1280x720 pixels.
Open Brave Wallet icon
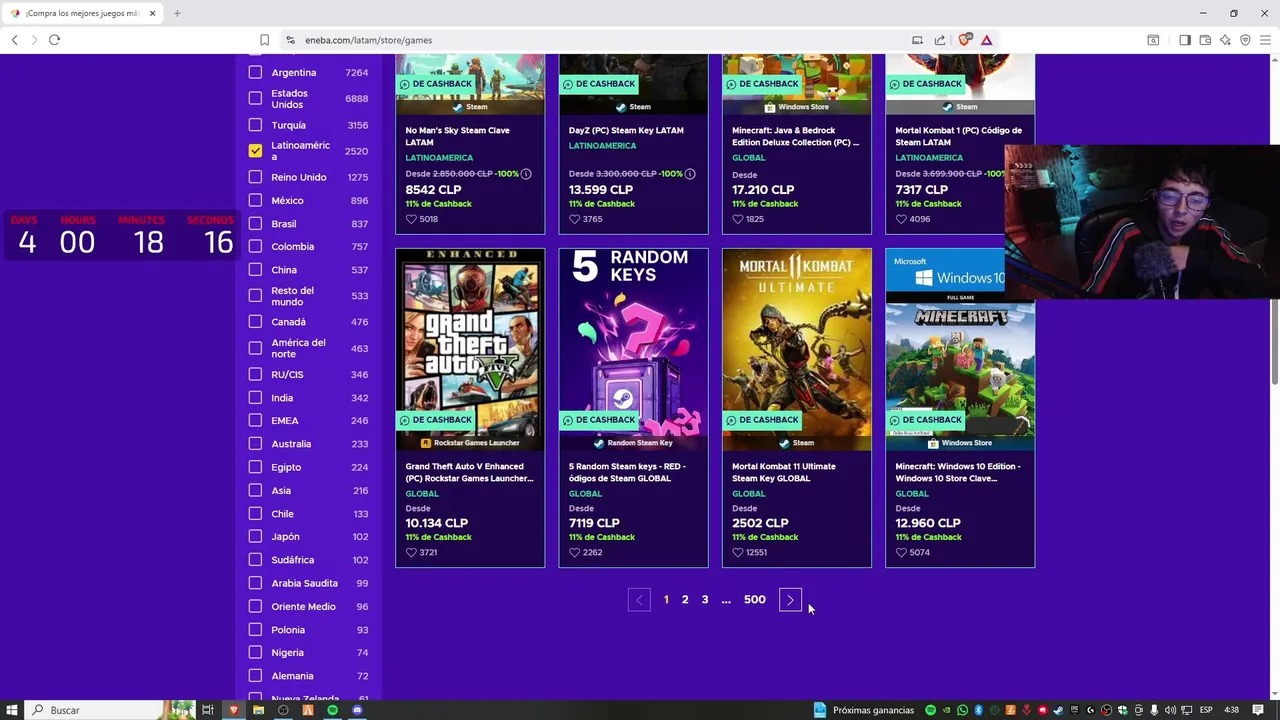click(1205, 40)
